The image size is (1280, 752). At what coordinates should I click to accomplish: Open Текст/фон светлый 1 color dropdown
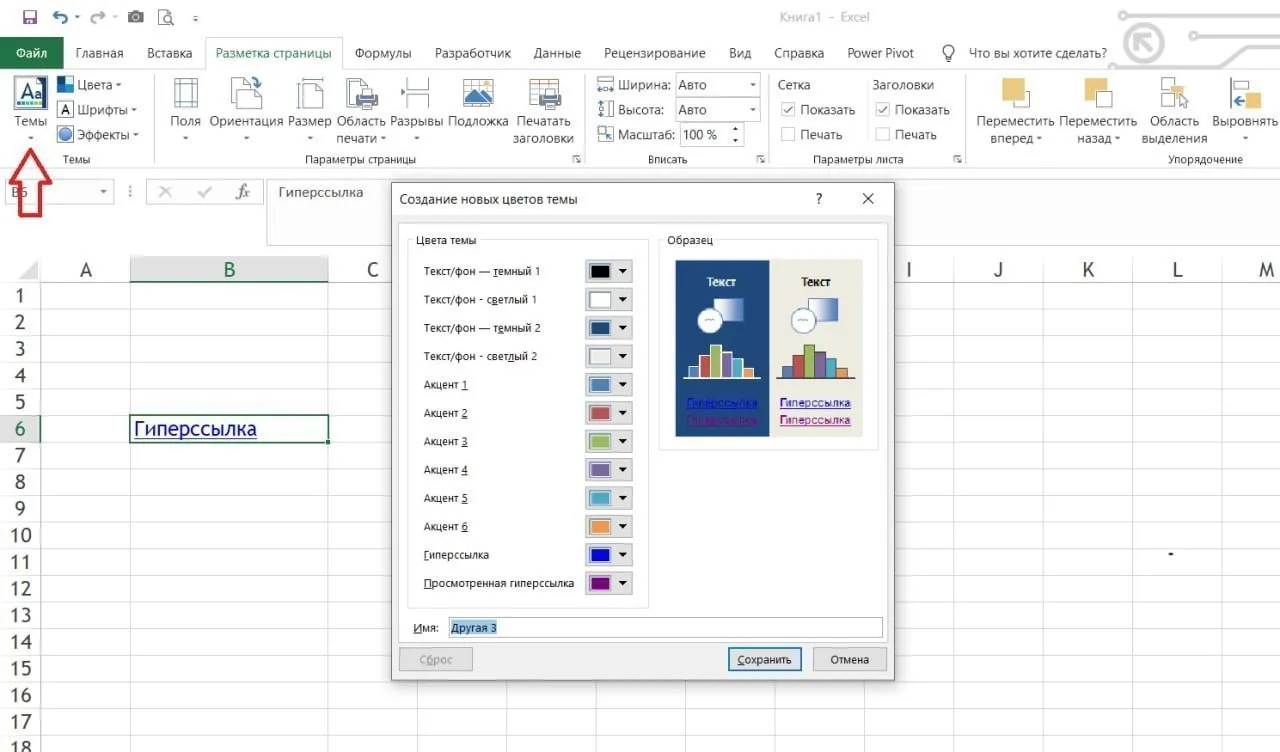click(623, 299)
